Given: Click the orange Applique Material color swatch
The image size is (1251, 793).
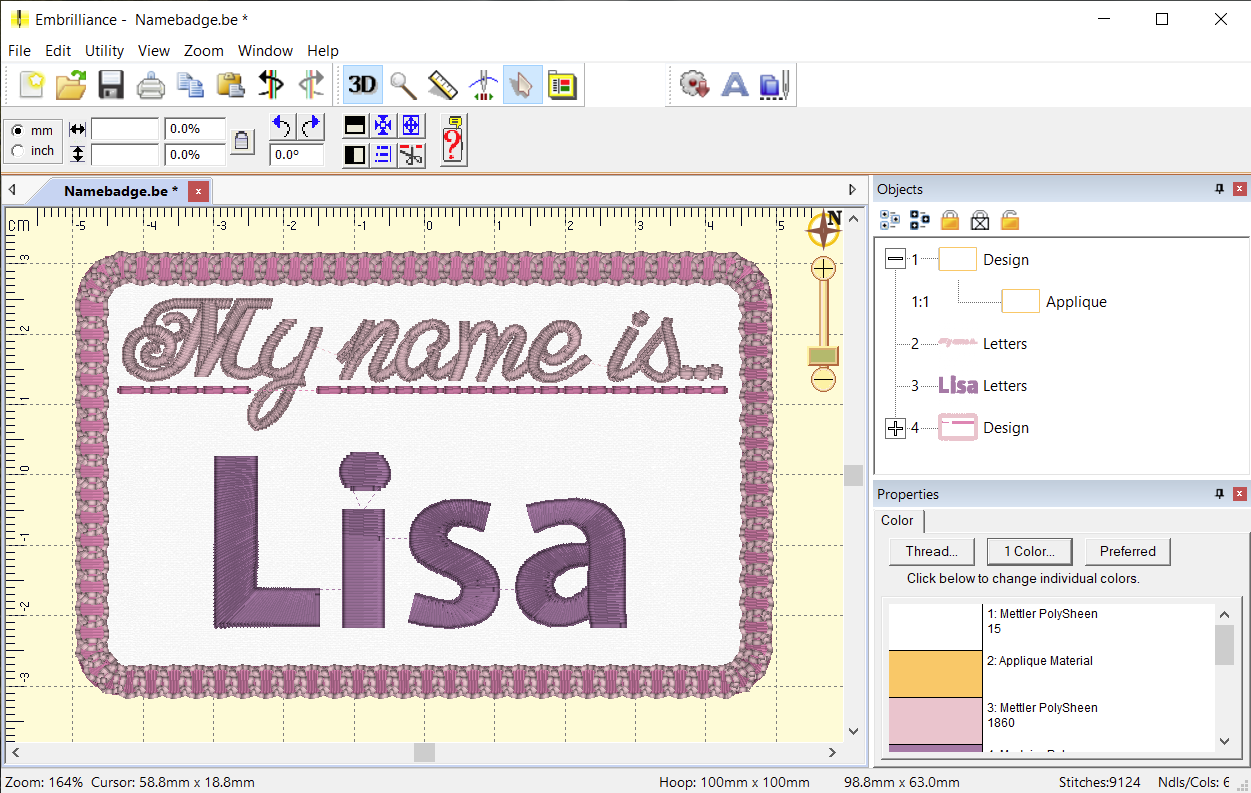Looking at the screenshot, I should coord(935,673).
